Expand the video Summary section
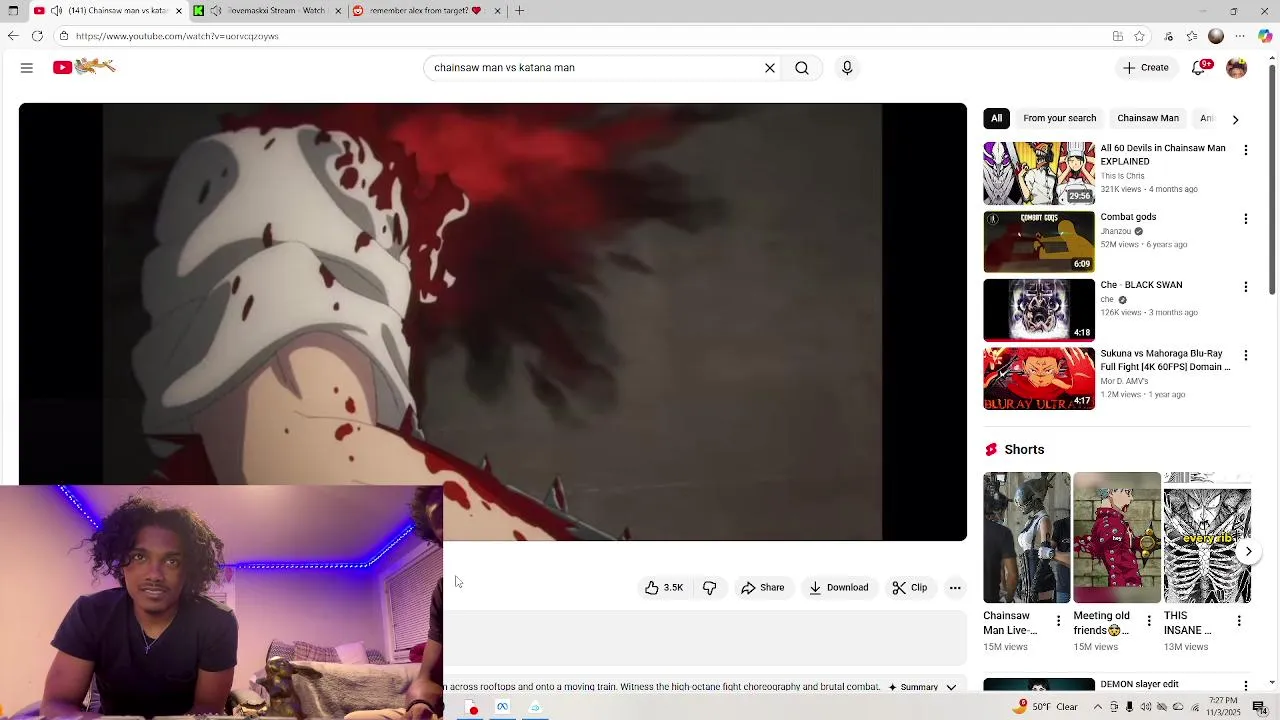 (x=922, y=687)
